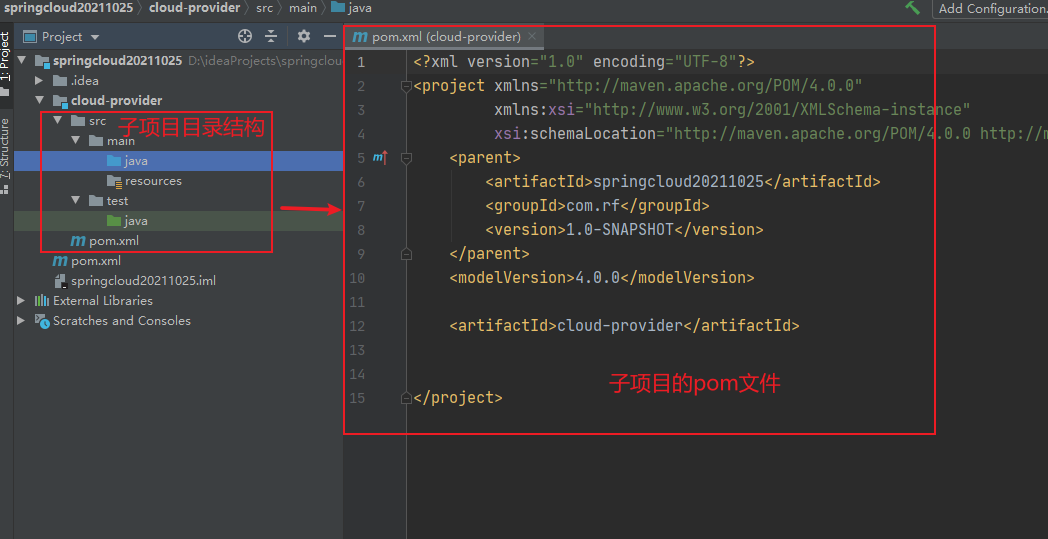Expand the .idea folder
Image resolution: width=1048 pixels, height=539 pixels.
[39, 80]
